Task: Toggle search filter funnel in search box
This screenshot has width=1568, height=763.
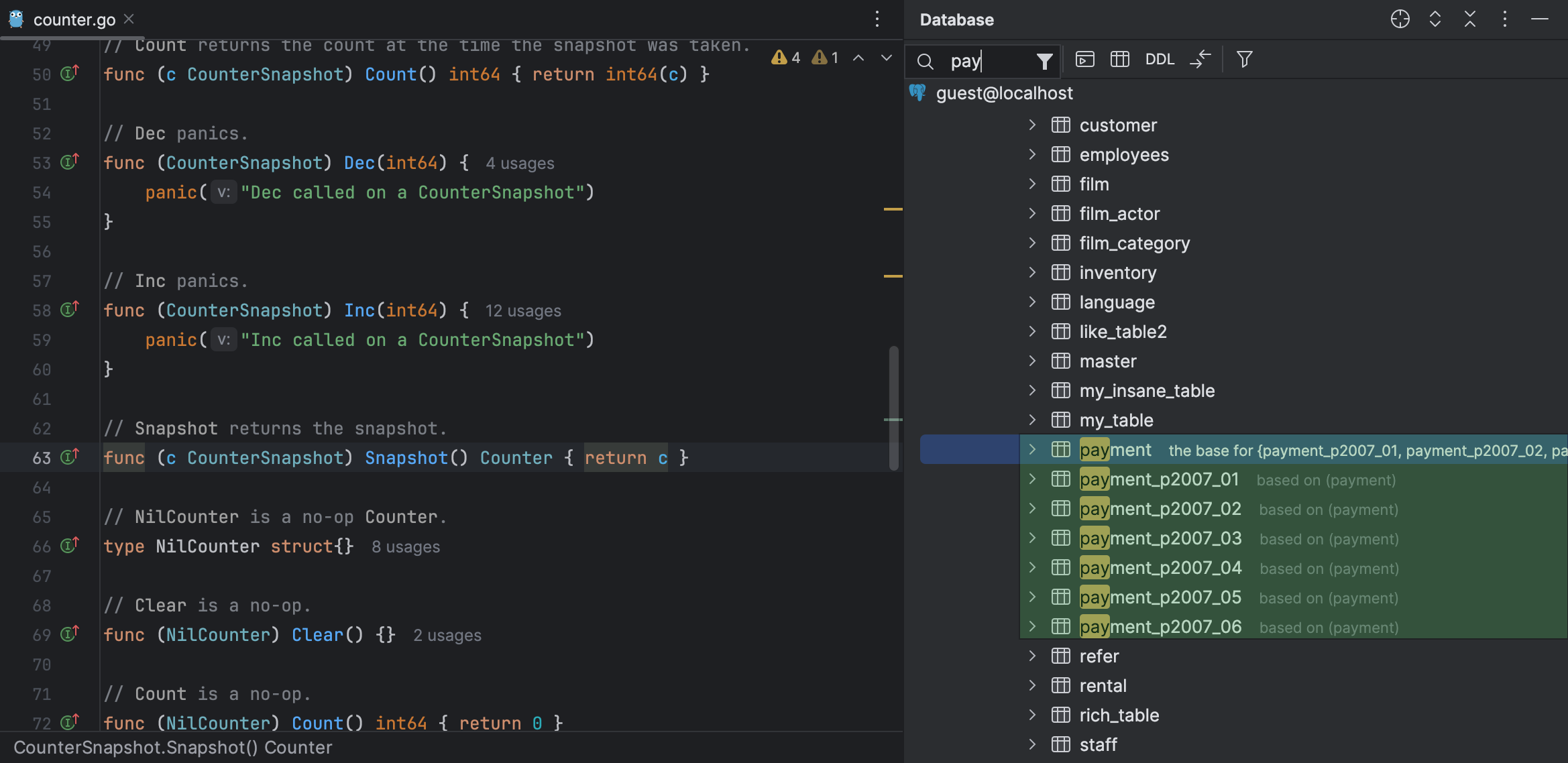Action: (x=1044, y=62)
